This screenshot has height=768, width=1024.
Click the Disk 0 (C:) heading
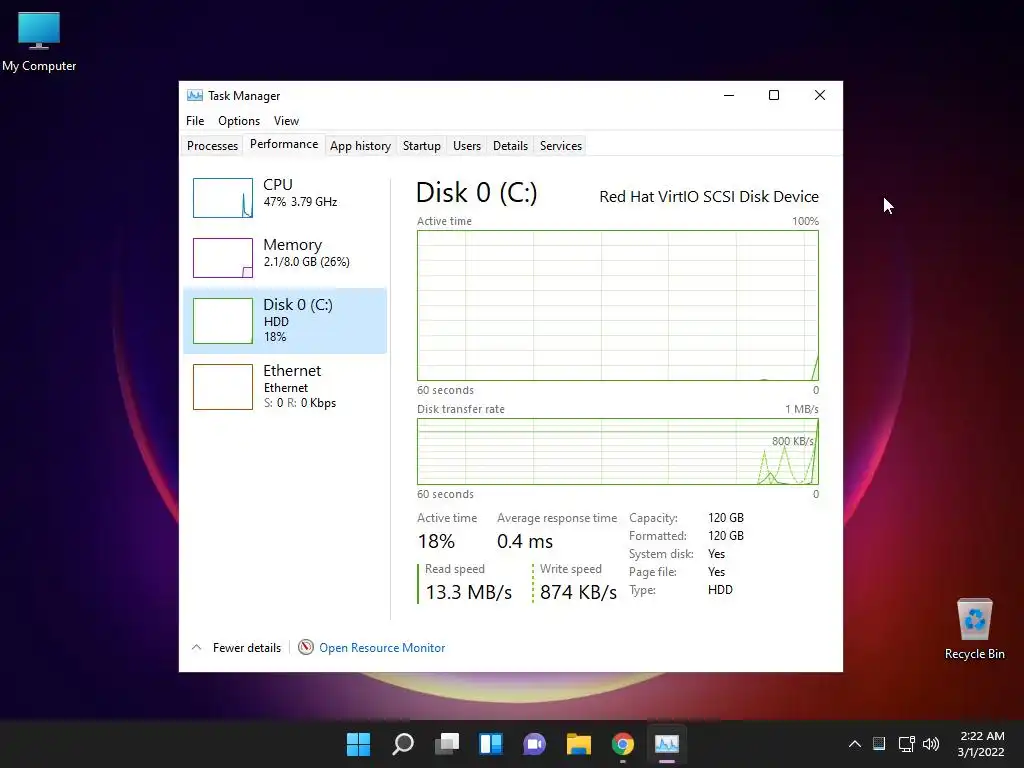[477, 193]
